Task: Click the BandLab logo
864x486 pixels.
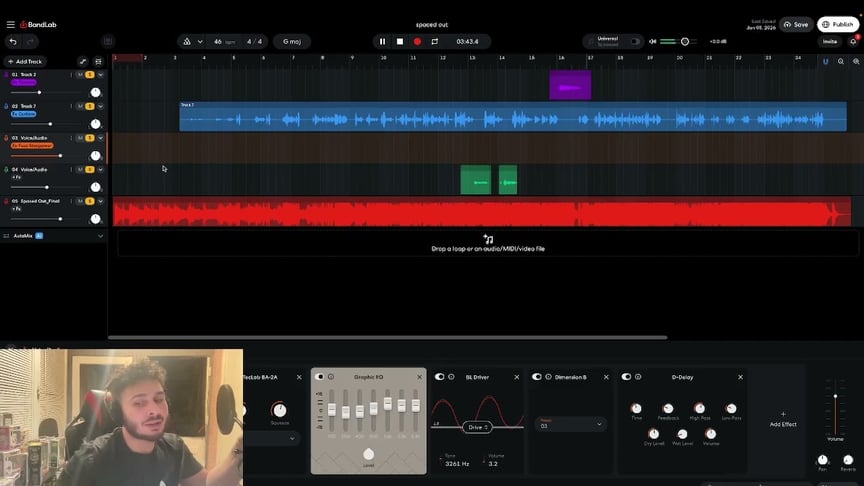Action: tap(39, 24)
